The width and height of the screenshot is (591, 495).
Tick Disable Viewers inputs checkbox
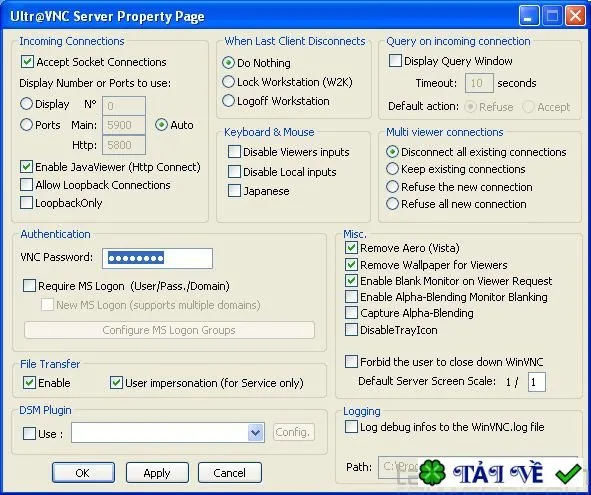tap(234, 152)
